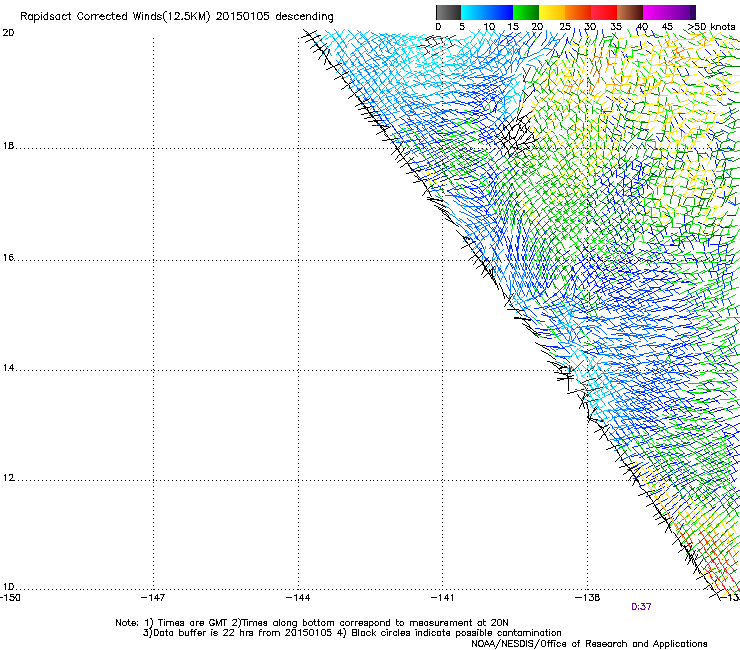The width and height of the screenshot is (740, 650).
Task: Click the latitude label '14'
Action: 8,368
